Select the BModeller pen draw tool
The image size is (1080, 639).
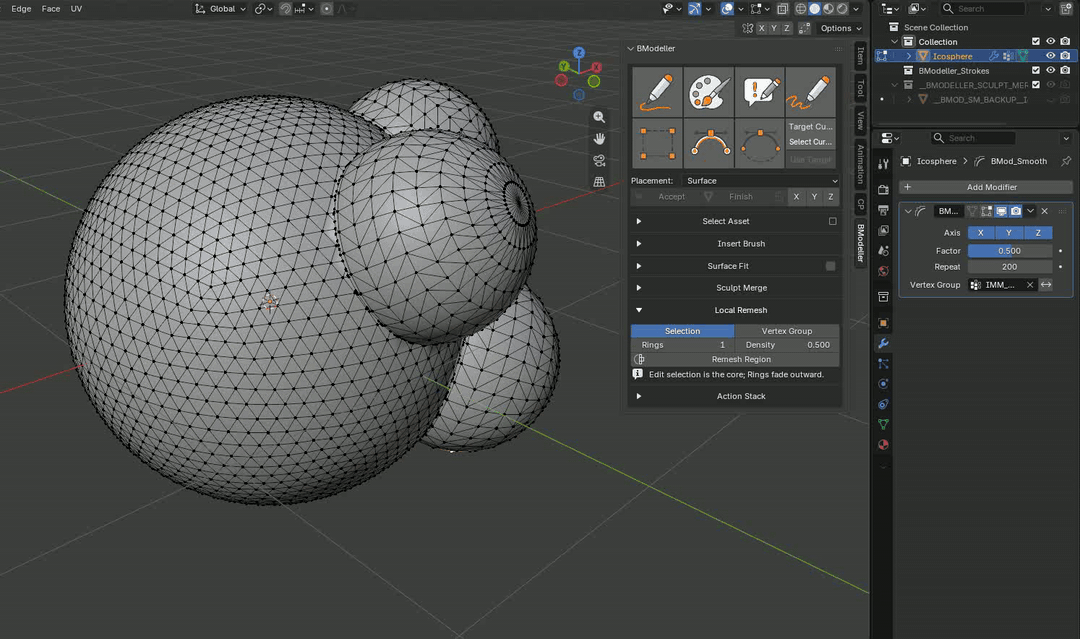coord(657,92)
